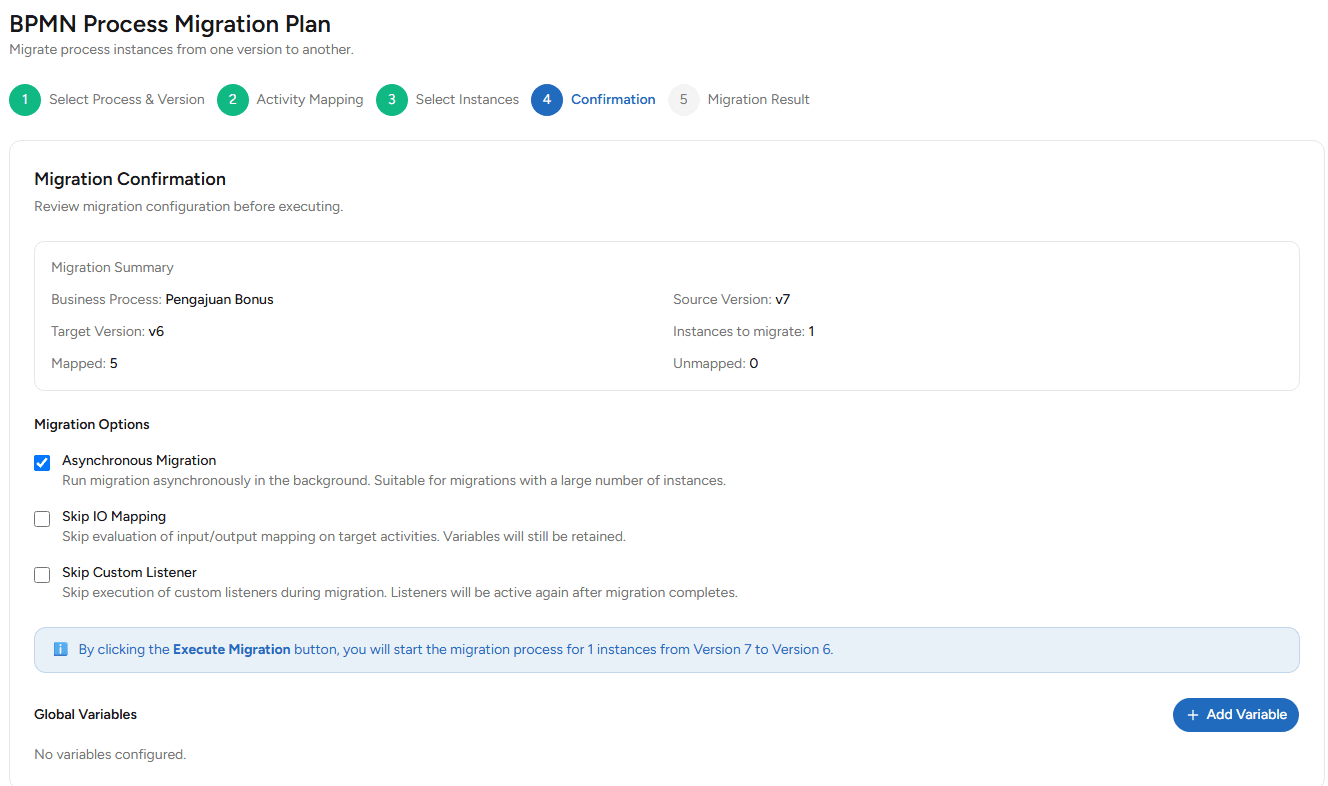1328x786 pixels.
Task: Click the step 2 circle badge
Action: point(233,100)
